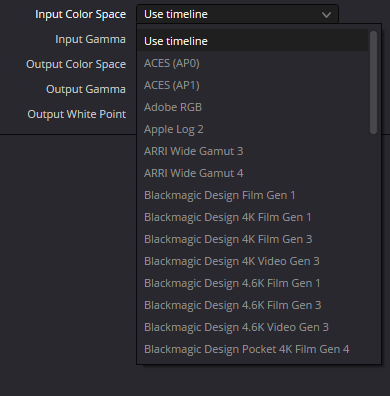The image size is (390, 396).
Task: Click the Input Color Space label
Action: pyautogui.click(x=81, y=14)
